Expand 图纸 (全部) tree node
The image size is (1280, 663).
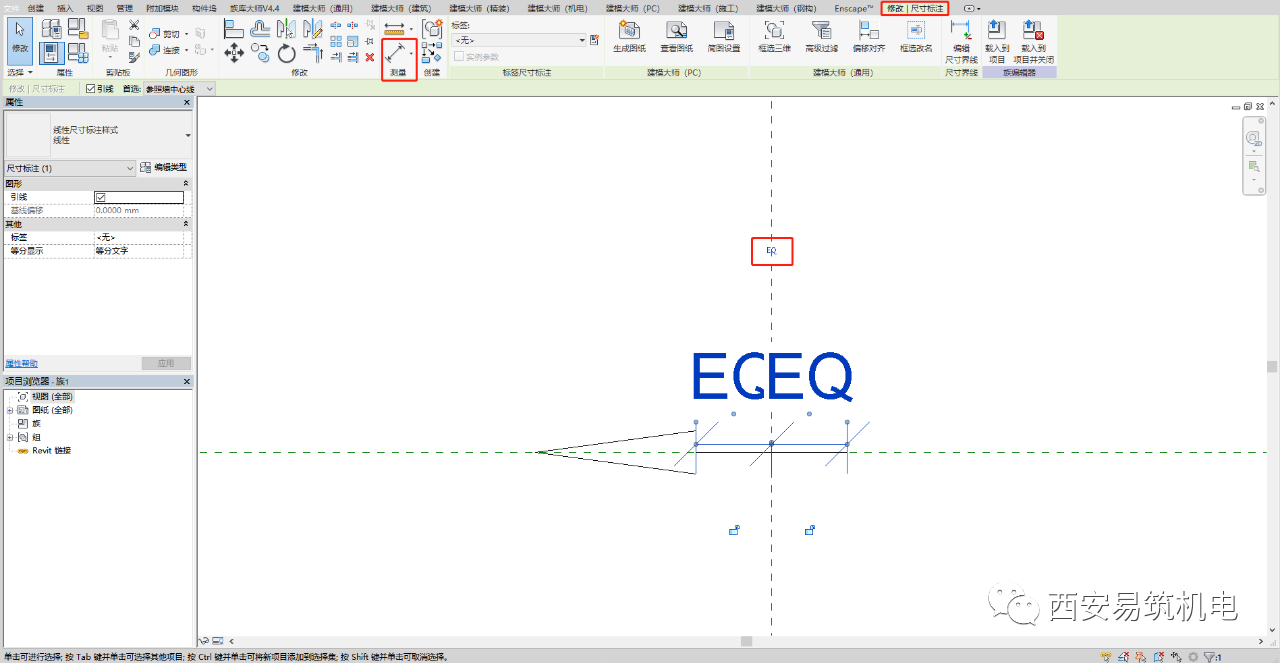(10, 410)
